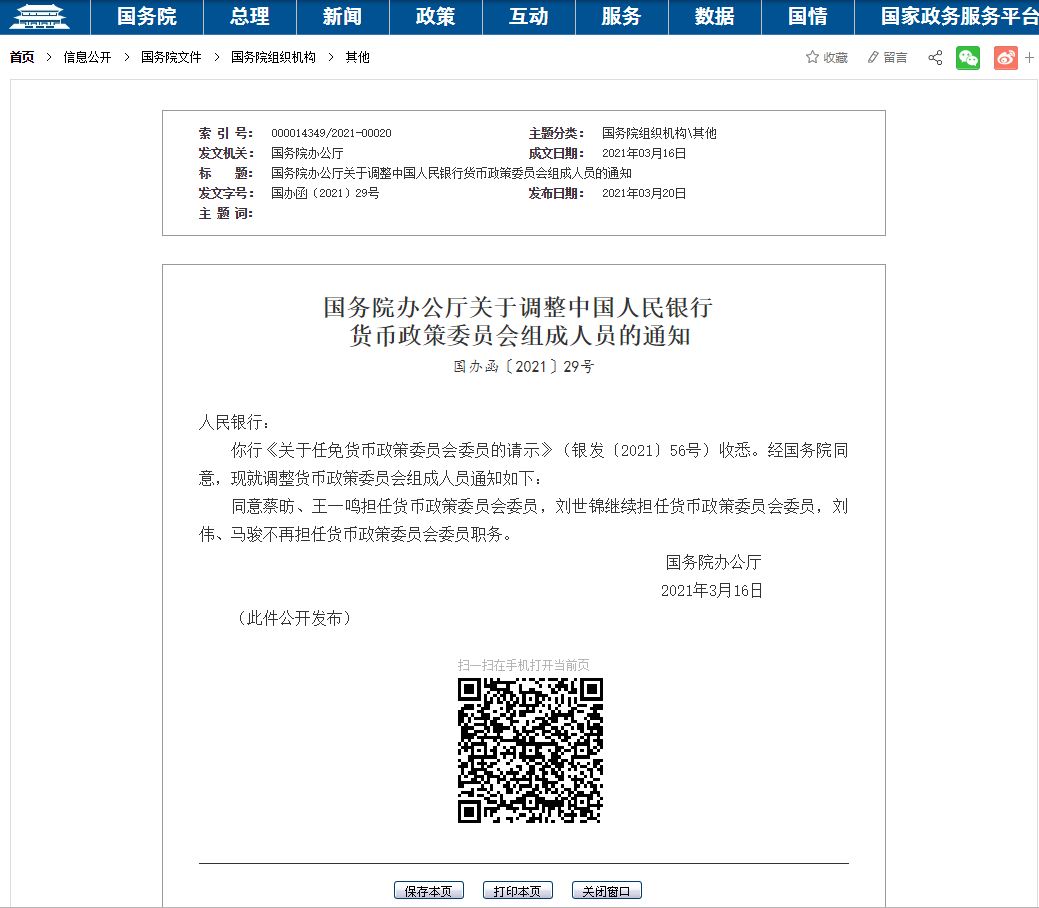Open the 互动 navigation item

[528, 16]
